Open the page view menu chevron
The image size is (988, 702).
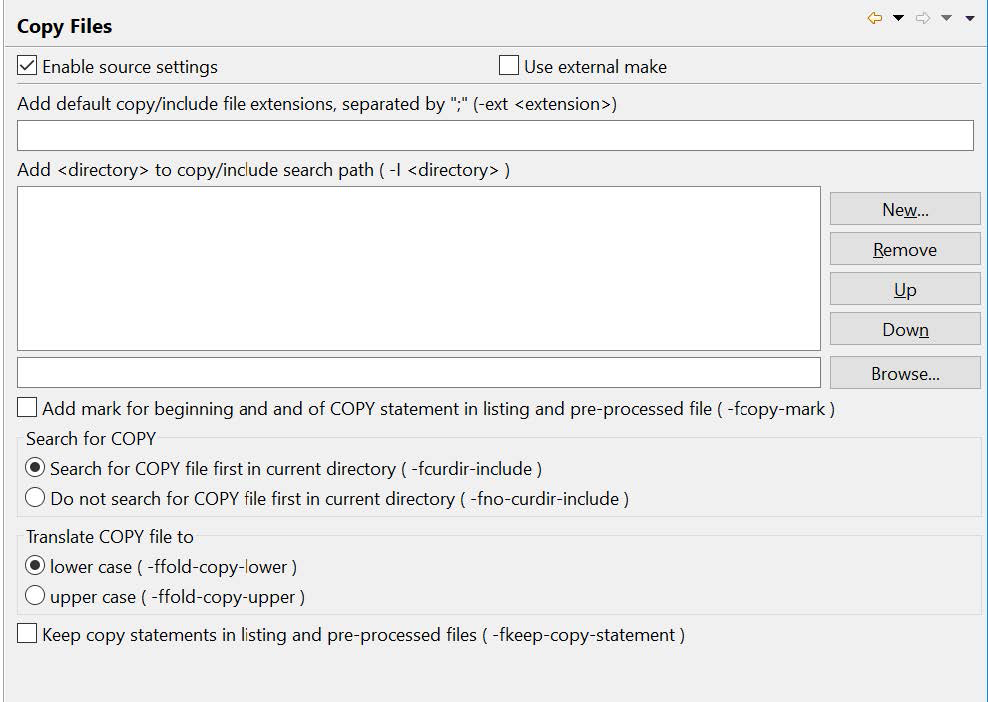click(x=968, y=18)
